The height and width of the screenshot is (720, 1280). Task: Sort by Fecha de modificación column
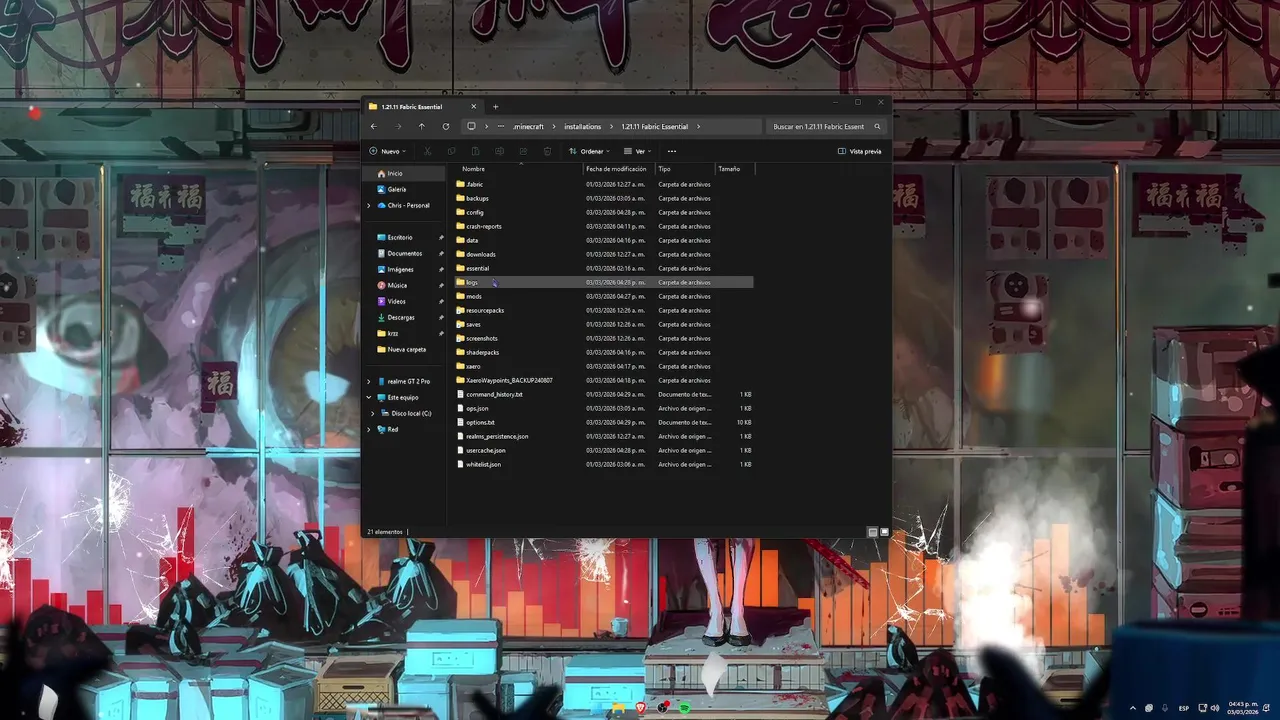(618, 169)
